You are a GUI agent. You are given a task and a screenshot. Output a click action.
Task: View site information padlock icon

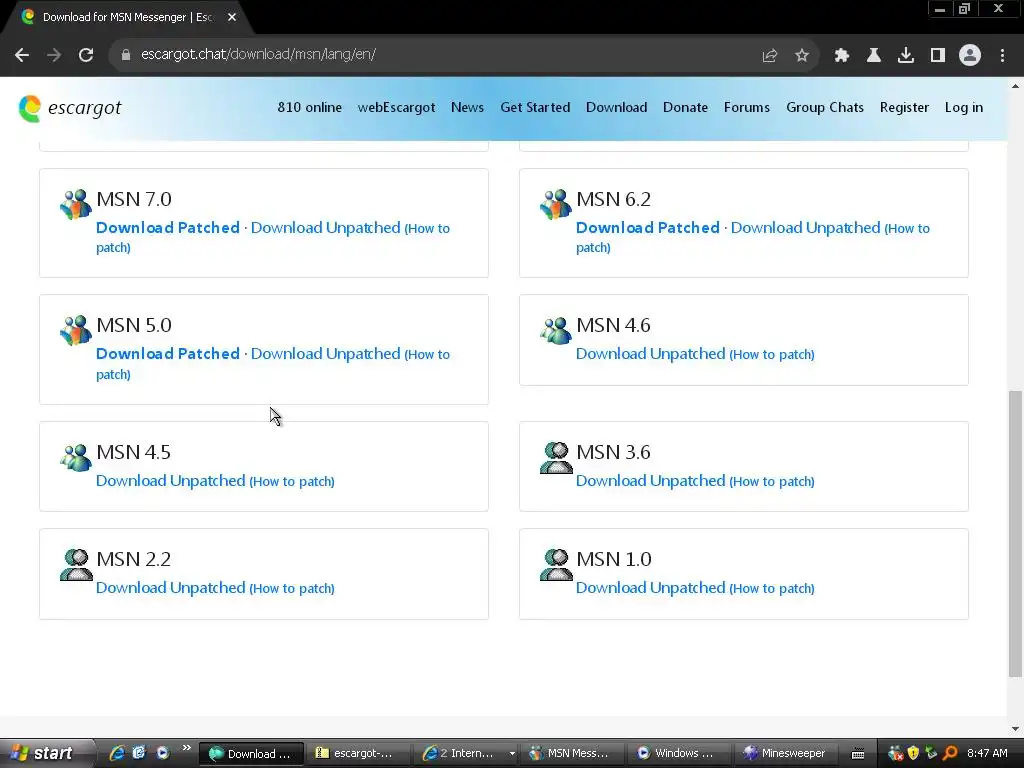(x=126, y=55)
